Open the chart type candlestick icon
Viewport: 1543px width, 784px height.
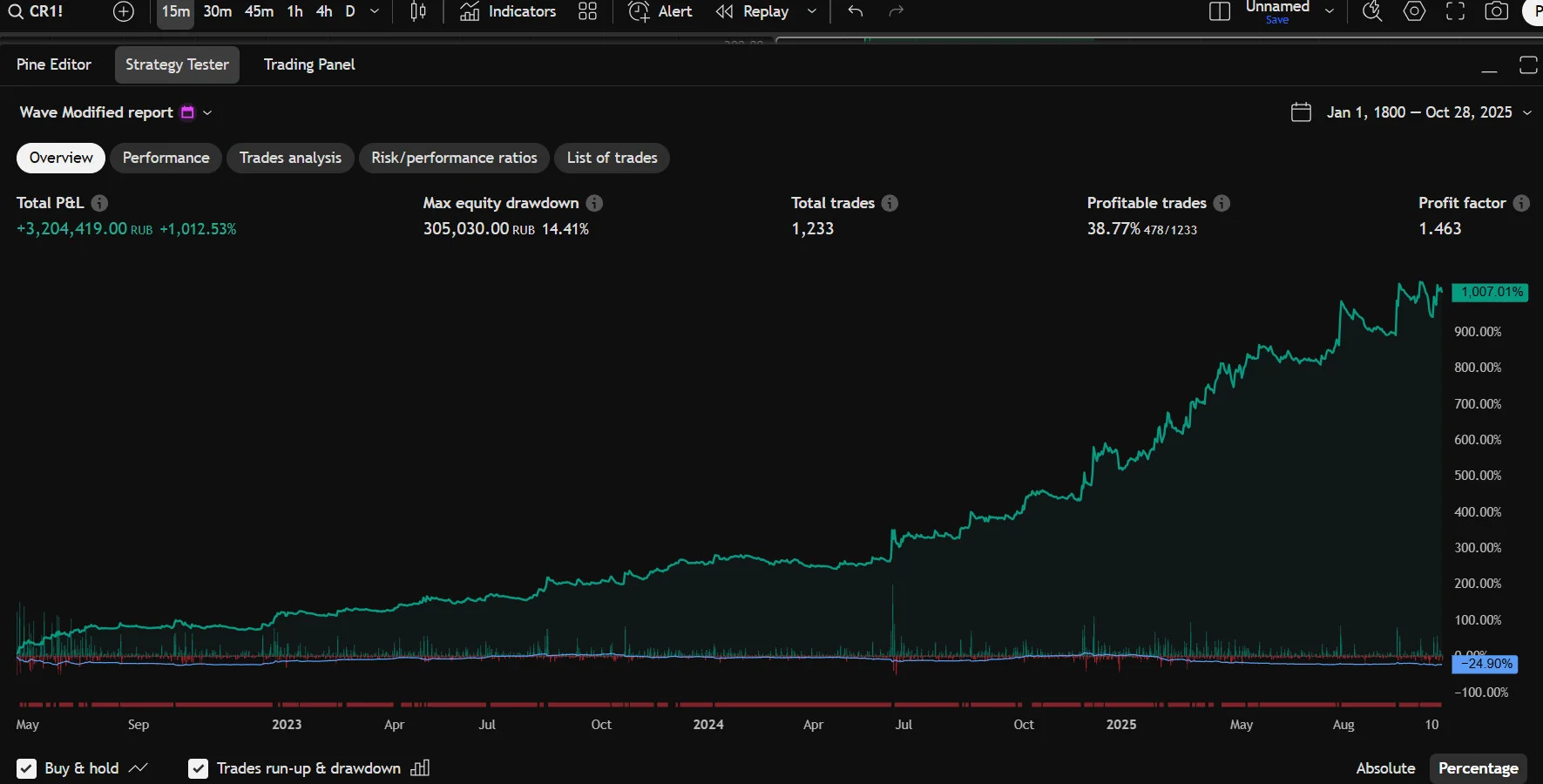[418, 11]
